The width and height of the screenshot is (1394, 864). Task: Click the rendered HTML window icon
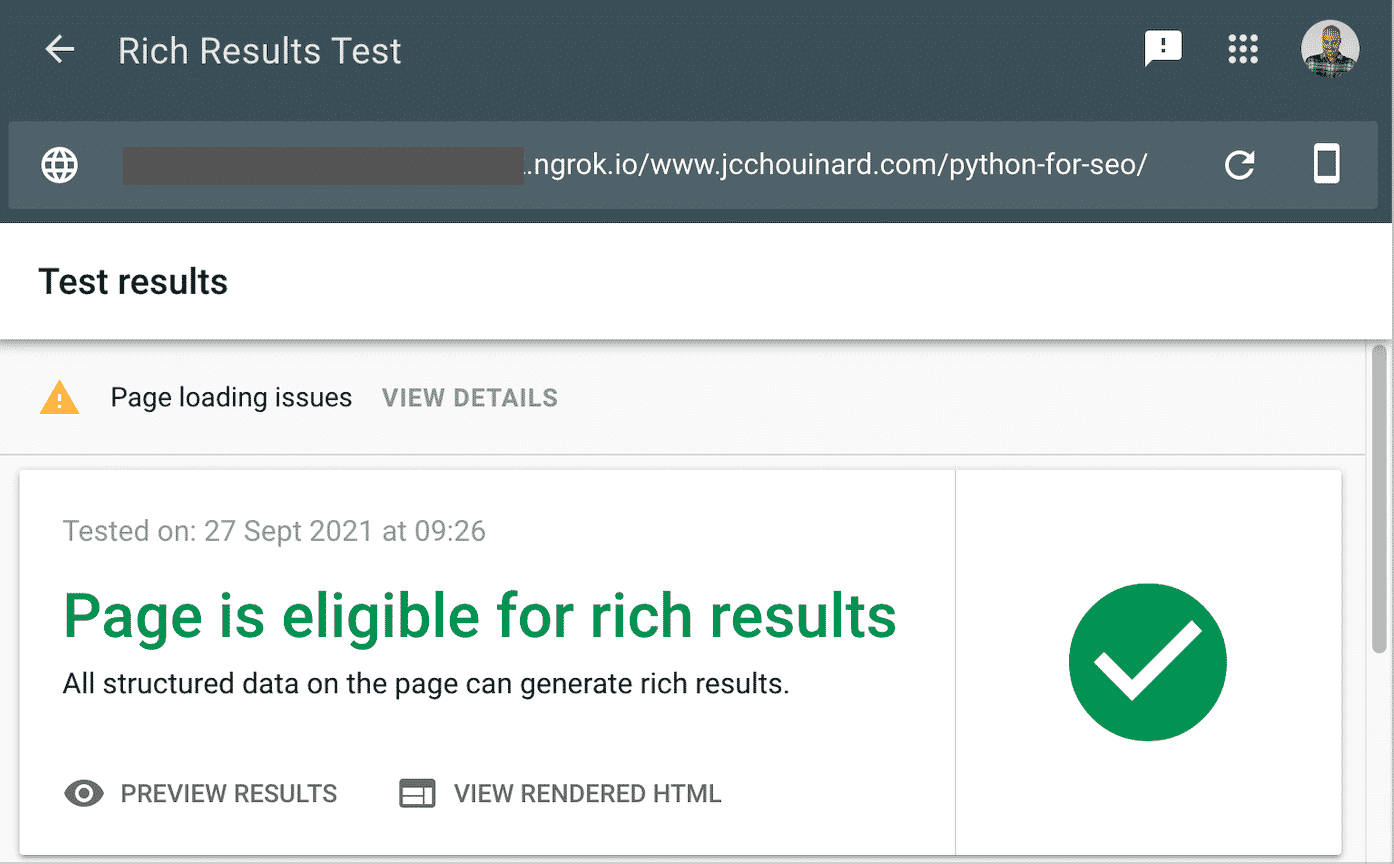[x=417, y=794]
